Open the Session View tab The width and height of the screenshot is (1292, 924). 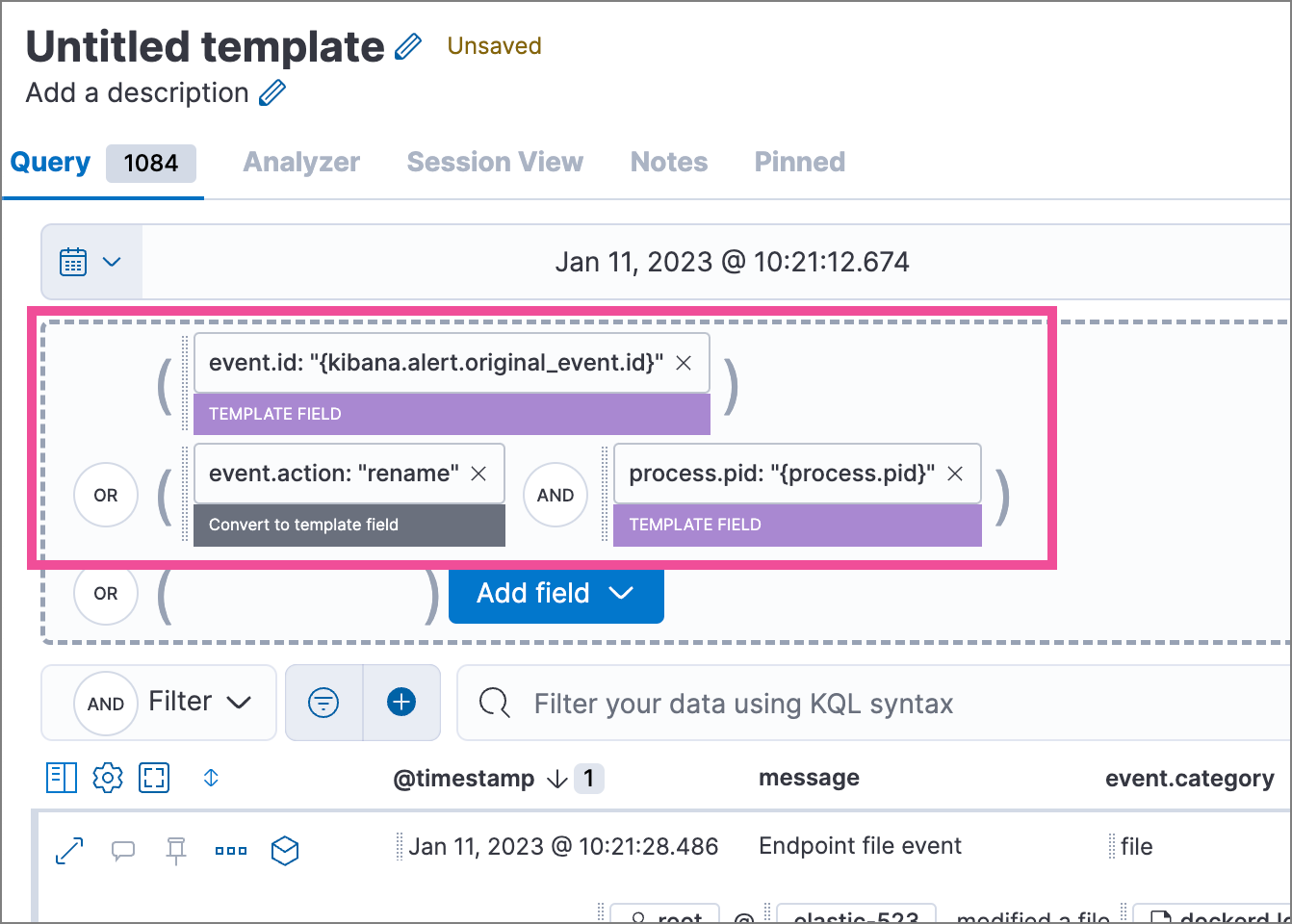tap(495, 162)
